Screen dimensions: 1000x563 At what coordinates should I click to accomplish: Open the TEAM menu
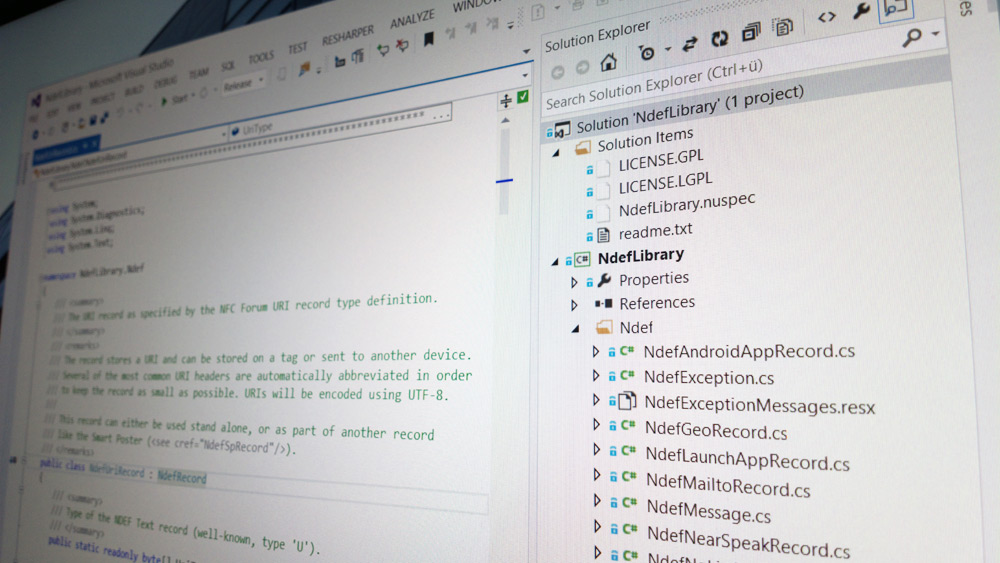pyautogui.click(x=198, y=74)
